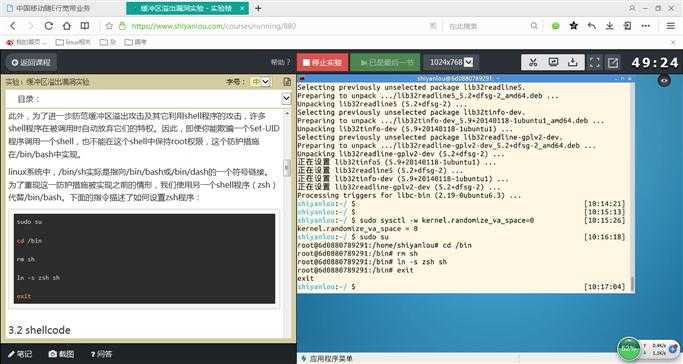
Task: Open the 问答 Q&A button
Action: click(101, 354)
